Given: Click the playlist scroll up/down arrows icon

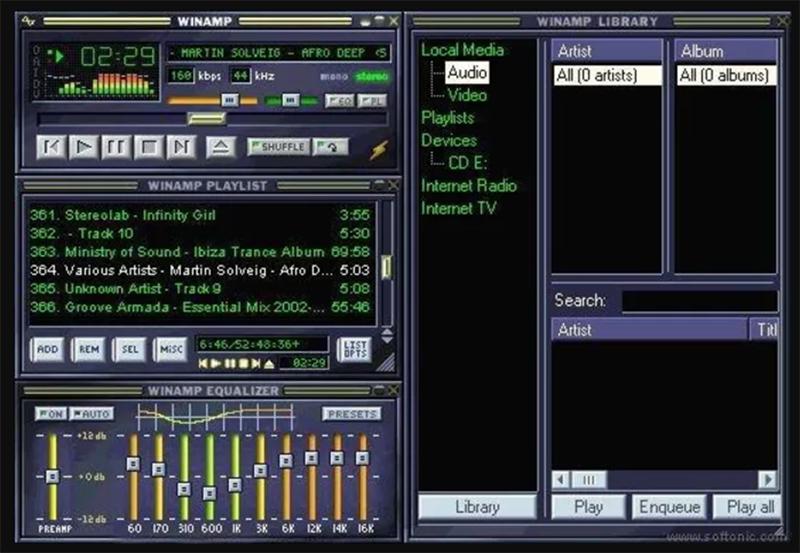Looking at the screenshot, I should [x=387, y=336].
